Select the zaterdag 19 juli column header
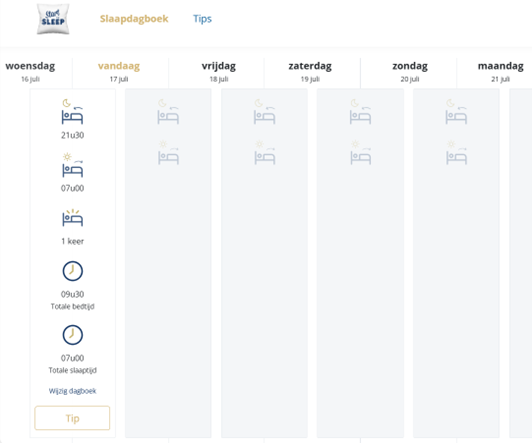 click(310, 72)
